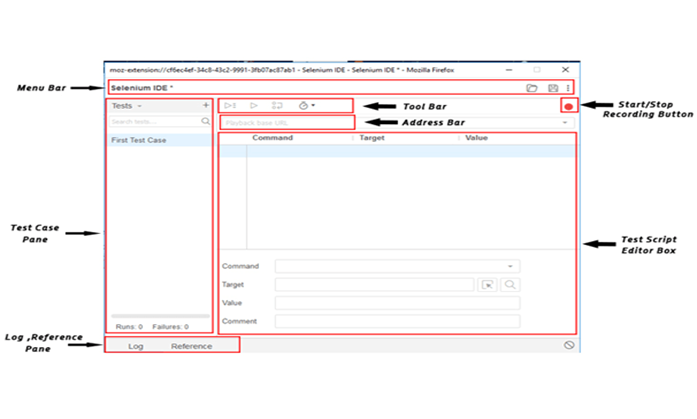This screenshot has width=697, height=419.
Task: Click the Select target in page icon
Action: click(487, 285)
